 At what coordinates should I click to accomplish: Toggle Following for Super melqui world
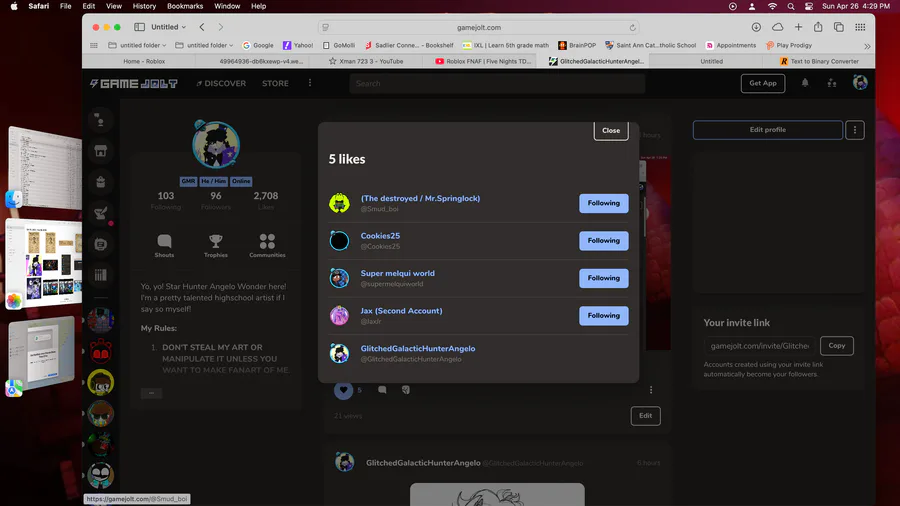[603, 278]
